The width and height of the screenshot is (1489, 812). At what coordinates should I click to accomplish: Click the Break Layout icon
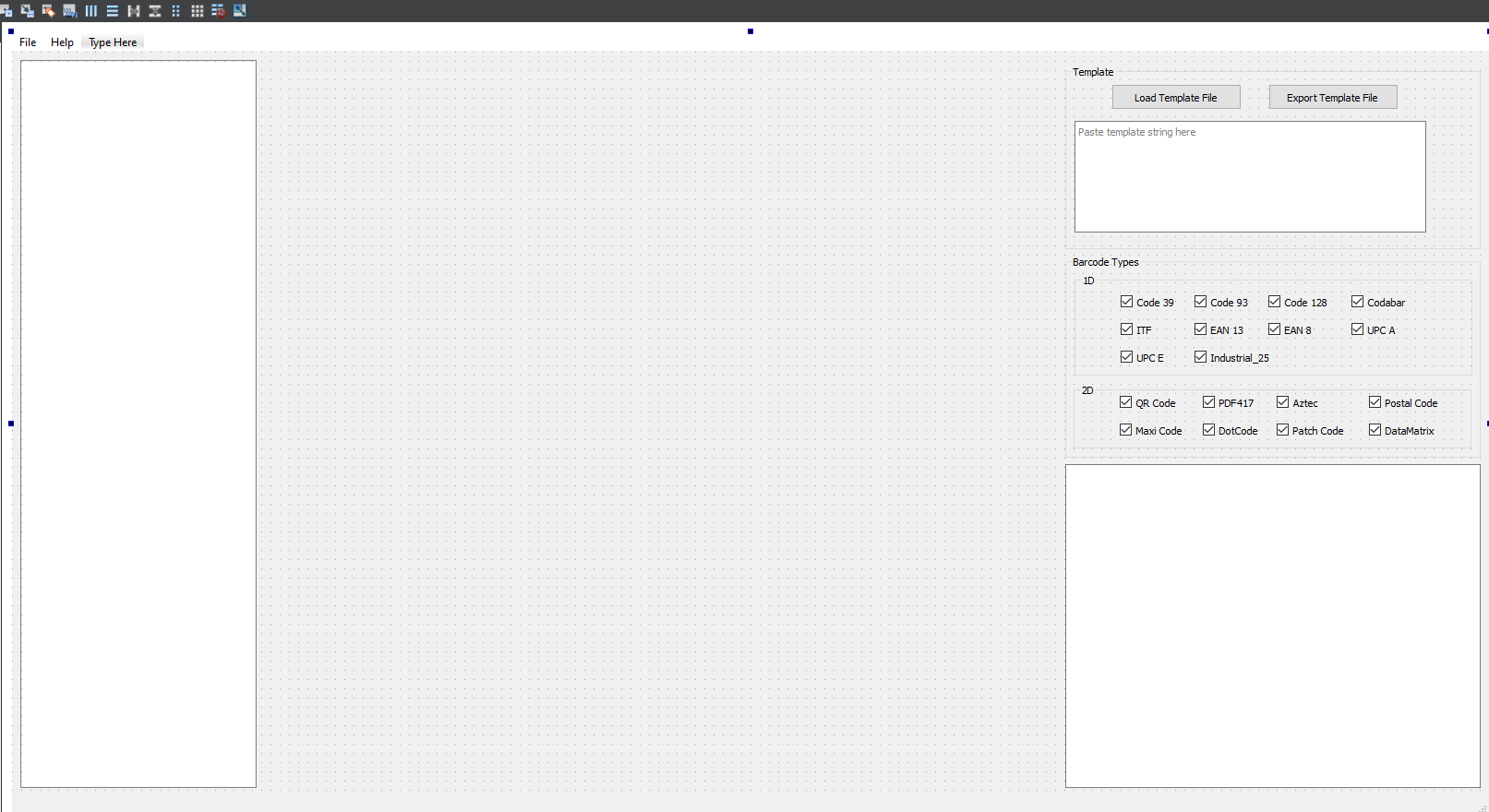[x=218, y=11]
